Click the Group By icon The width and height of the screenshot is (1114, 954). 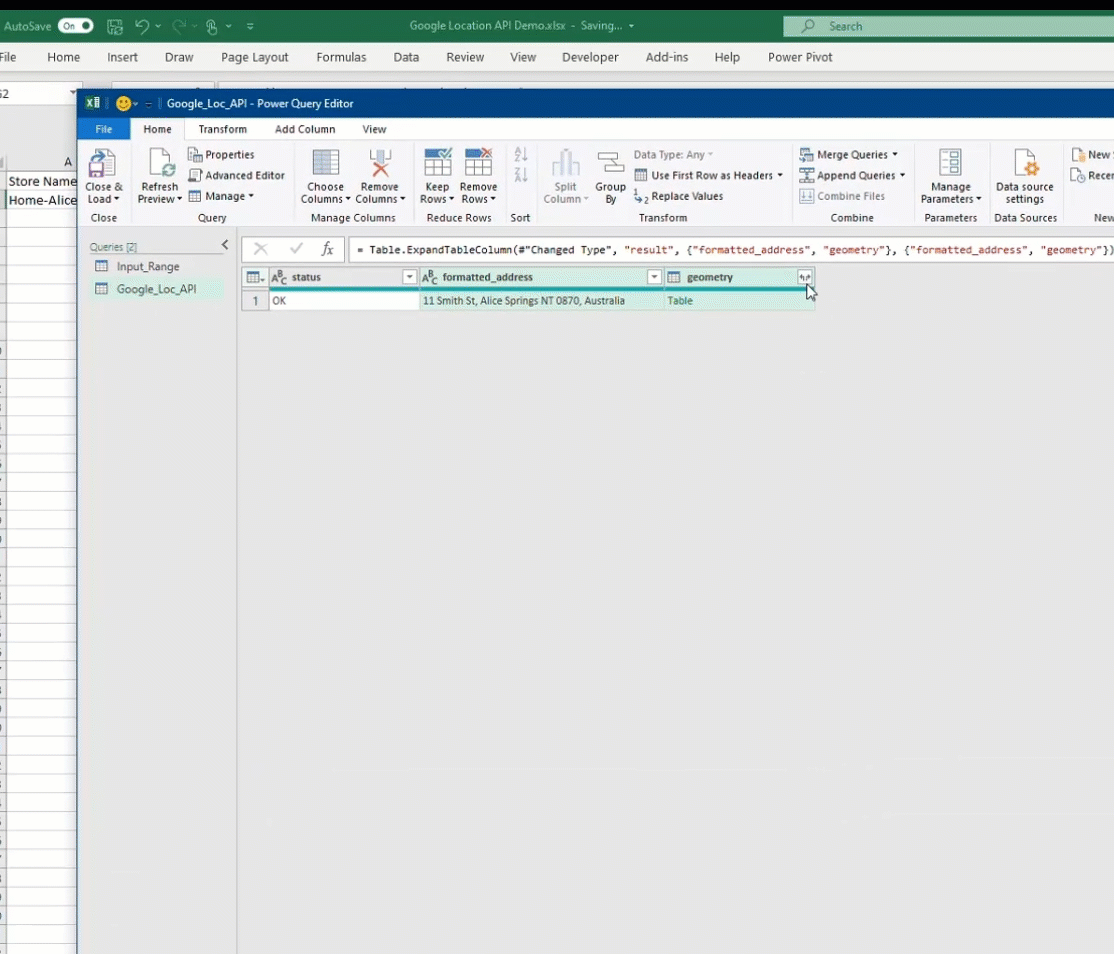(x=610, y=163)
